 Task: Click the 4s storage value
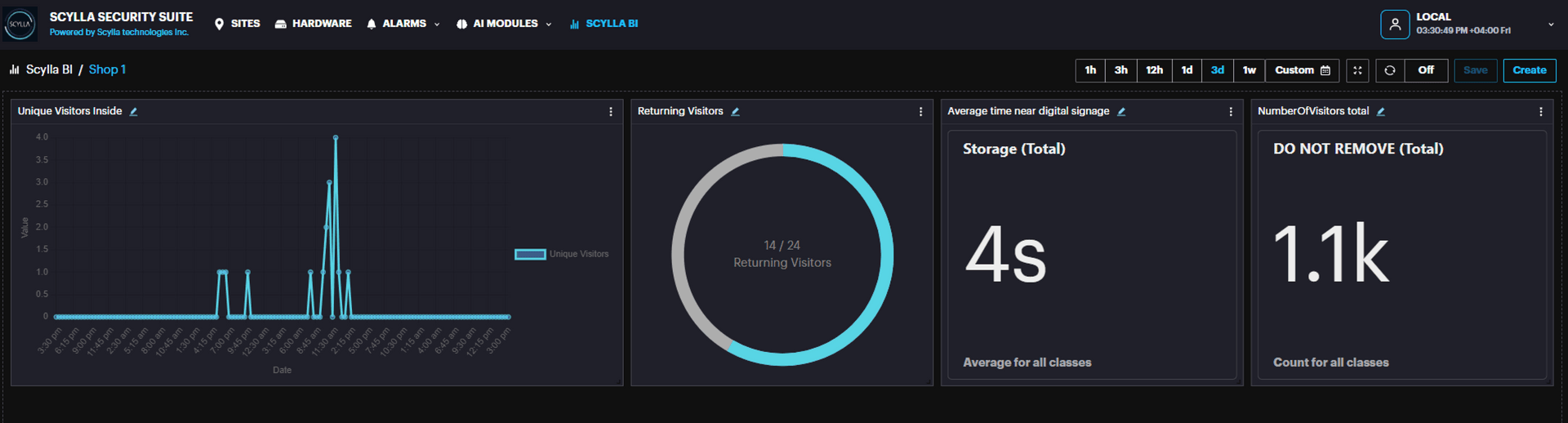[x=1005, y=255]
